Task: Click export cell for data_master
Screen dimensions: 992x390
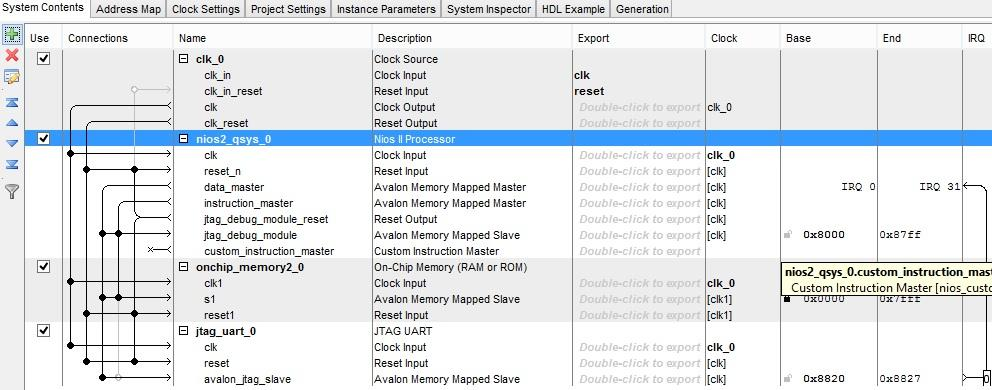Action: [x=640, y=187]
